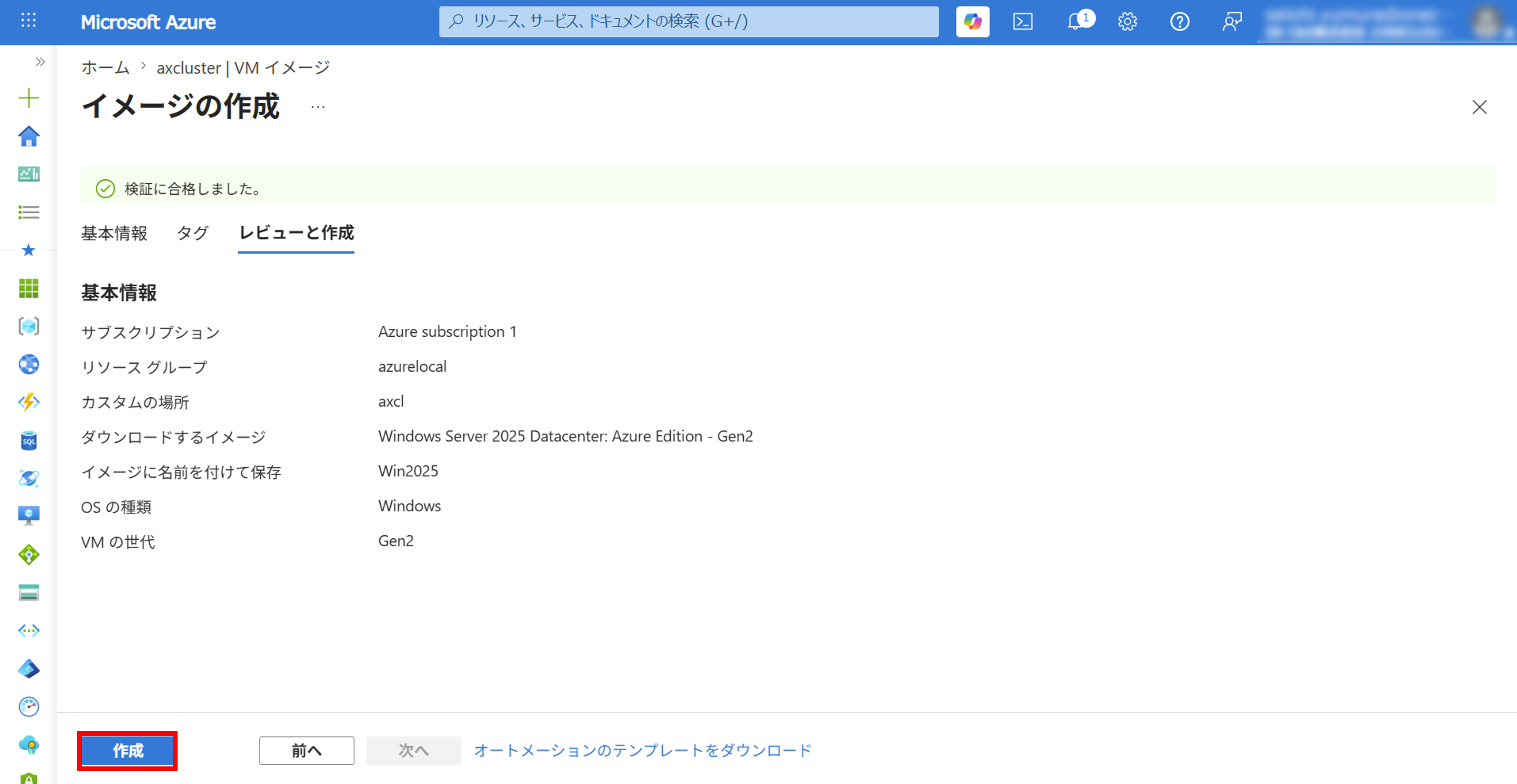Open Function App lightning icon
The image size is (1517, 784).
pyautogui.click(x=28, y=403)
